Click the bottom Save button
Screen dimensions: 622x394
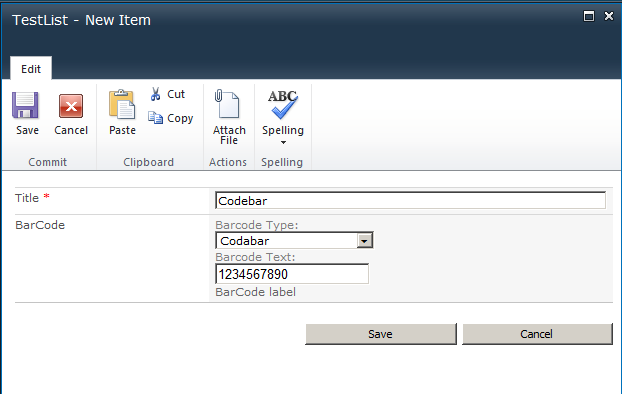381,334
